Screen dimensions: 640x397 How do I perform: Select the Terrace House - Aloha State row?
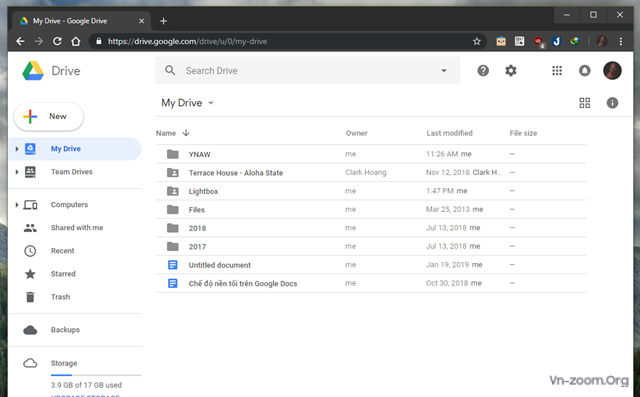click(371, 173)
